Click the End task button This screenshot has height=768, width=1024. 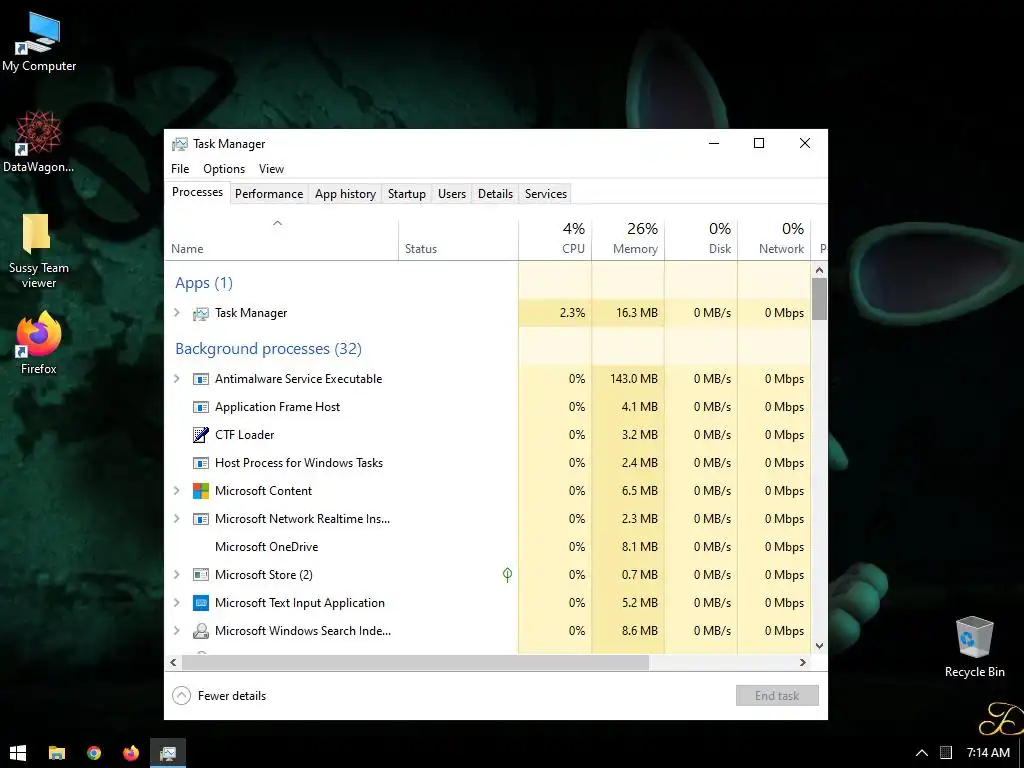777,696
